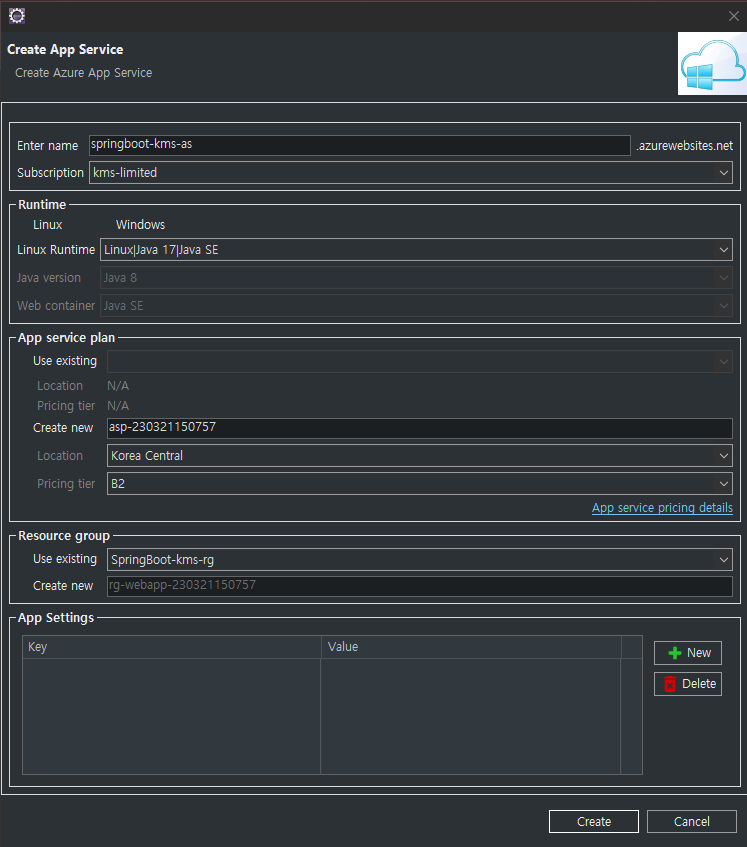Select the Windows runtime option
Viewport: 747px width, 847px height.
140,225
